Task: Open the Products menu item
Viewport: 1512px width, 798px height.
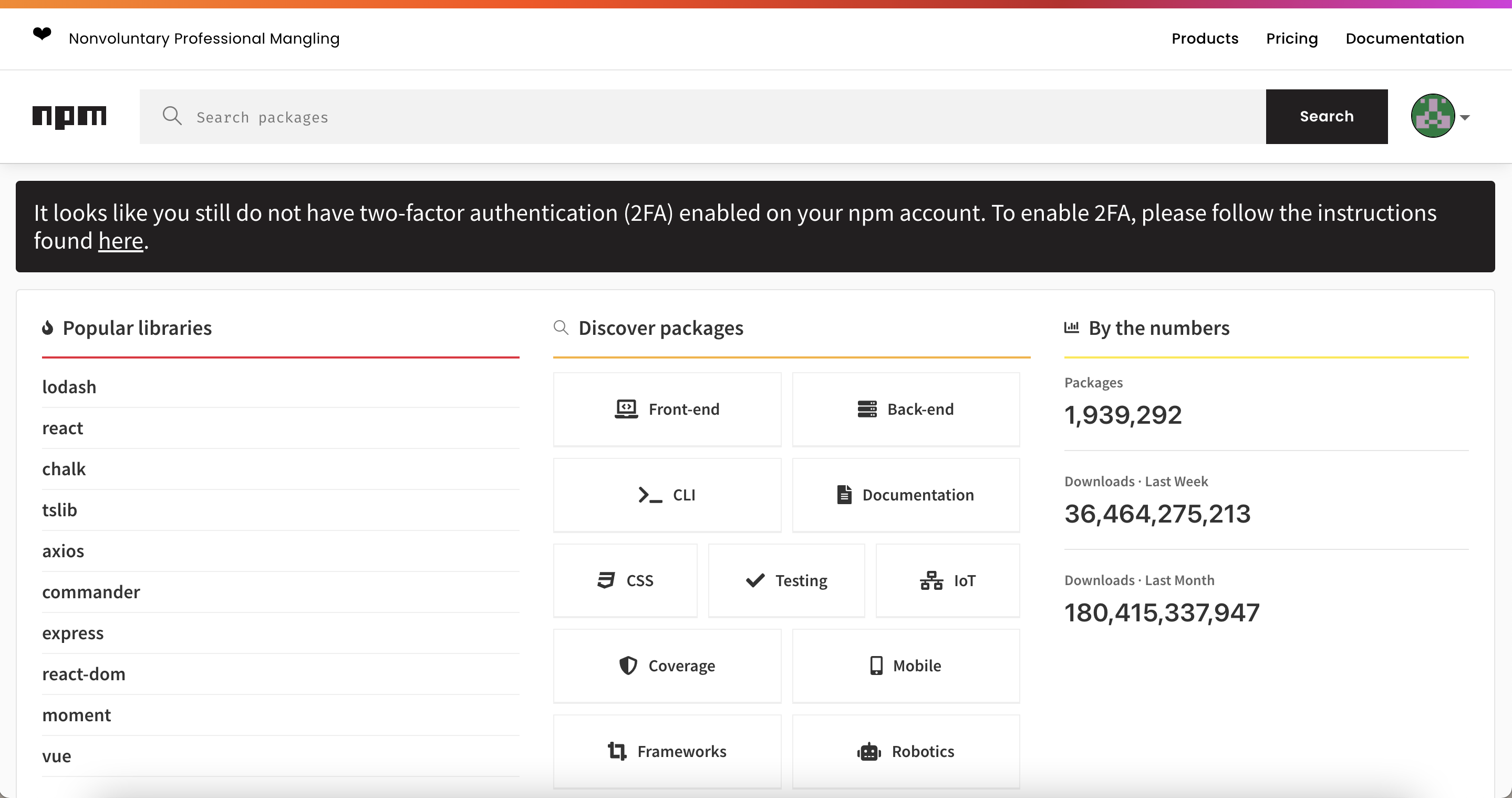Action: [1205, 39]
